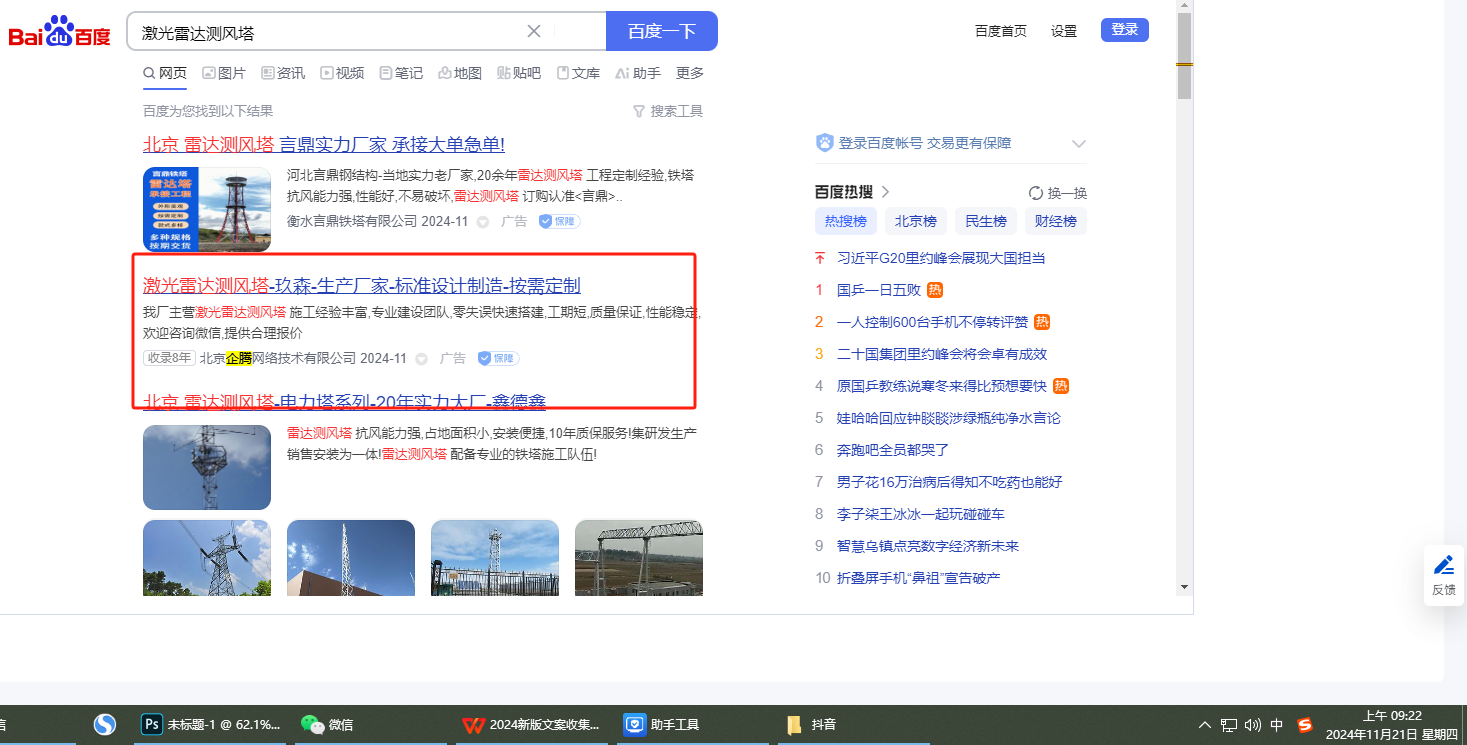The image size is (1467, 745).
Task: Switch to the 财经榜 tab
Action: pos(1056,221)
